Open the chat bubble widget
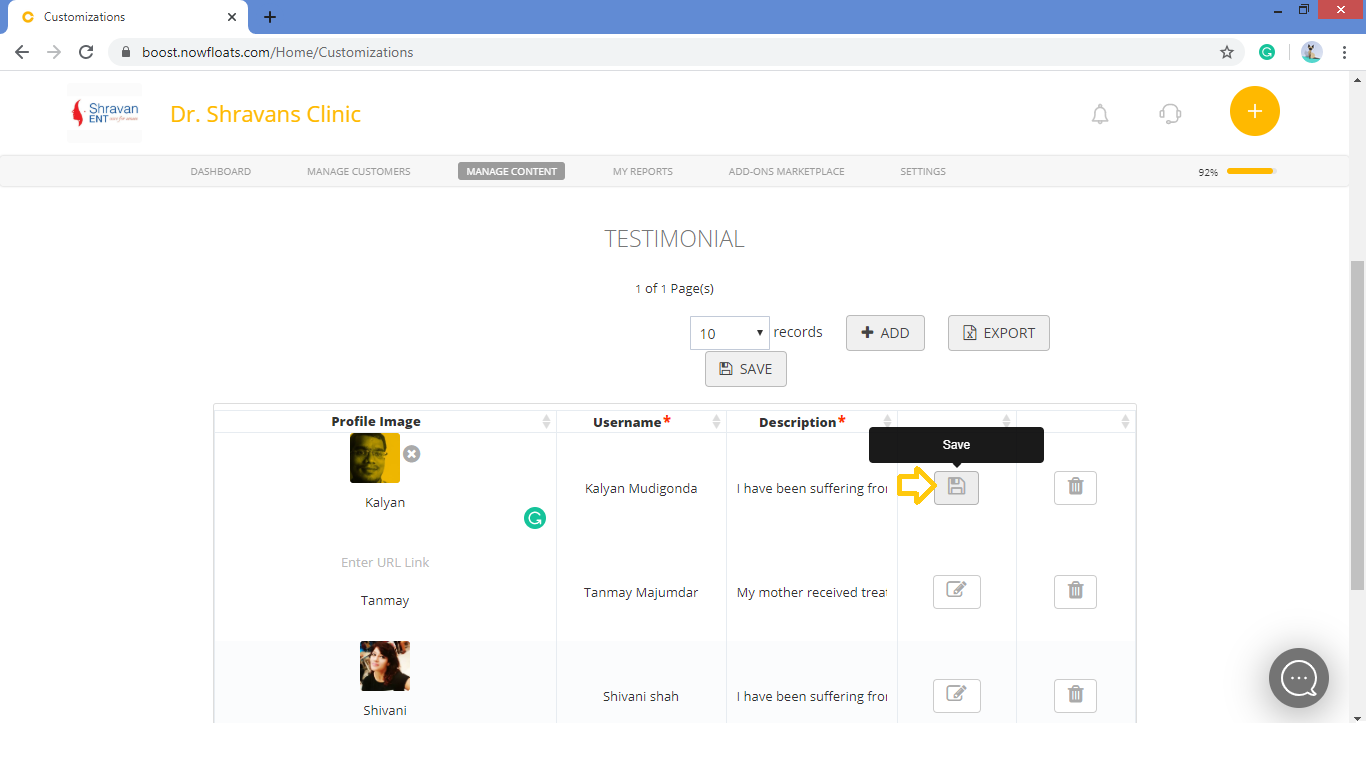 (x=1299, y=678)
